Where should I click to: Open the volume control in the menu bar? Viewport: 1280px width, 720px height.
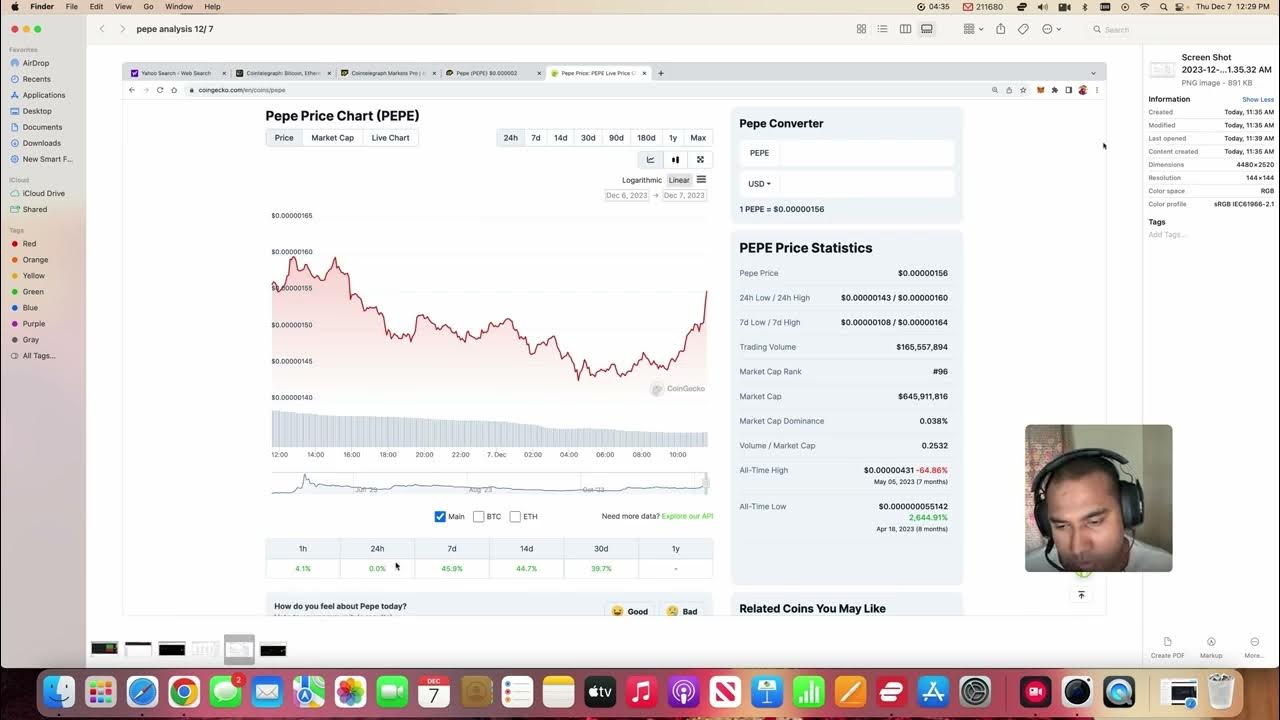[1043, 6]
